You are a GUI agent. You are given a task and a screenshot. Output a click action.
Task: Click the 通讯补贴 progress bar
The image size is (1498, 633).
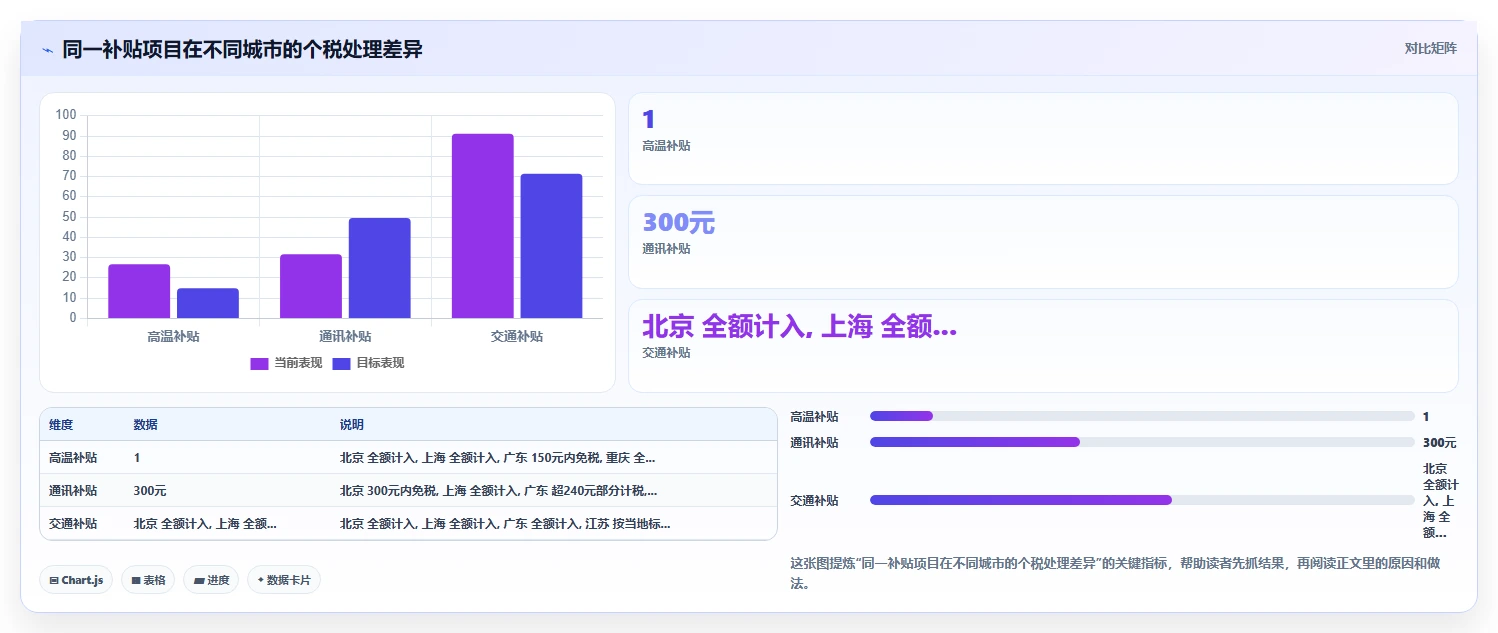point(1142,442)
